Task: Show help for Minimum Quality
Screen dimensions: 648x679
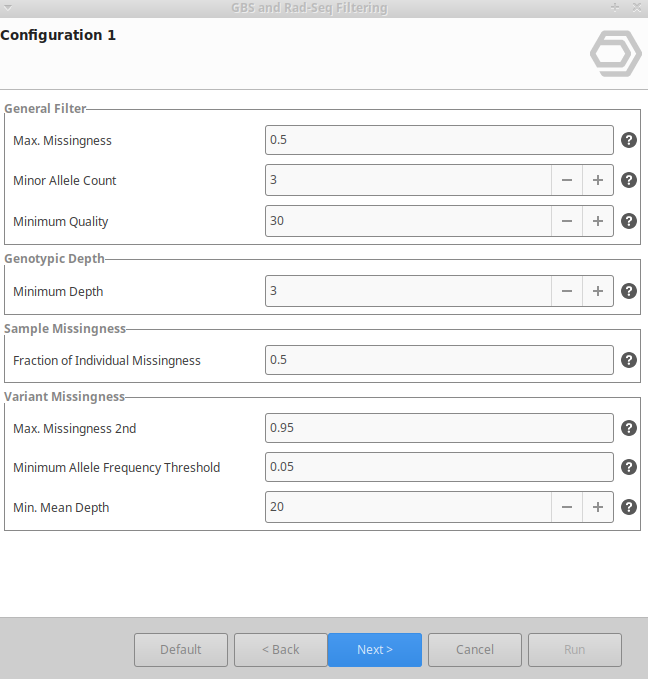Action: [x=629, y=221]
